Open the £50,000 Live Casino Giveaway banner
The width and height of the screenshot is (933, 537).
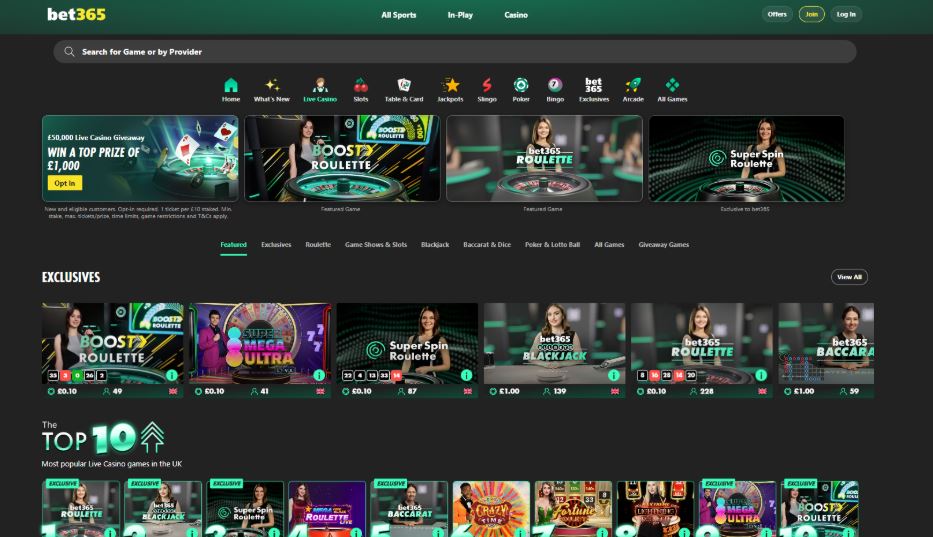click(140, 158)
